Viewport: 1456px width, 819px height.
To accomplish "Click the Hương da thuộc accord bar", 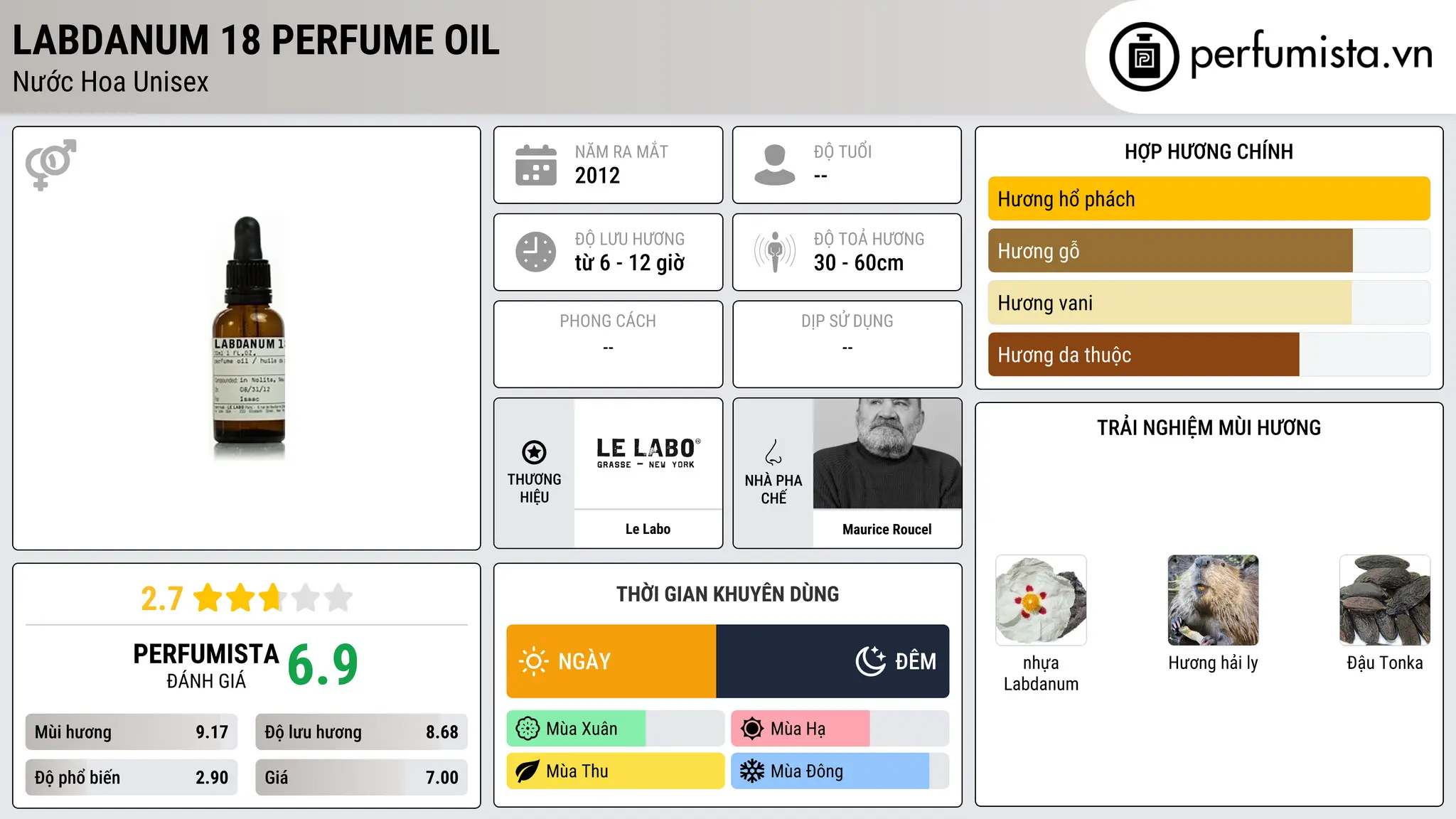I will 1209,355.
